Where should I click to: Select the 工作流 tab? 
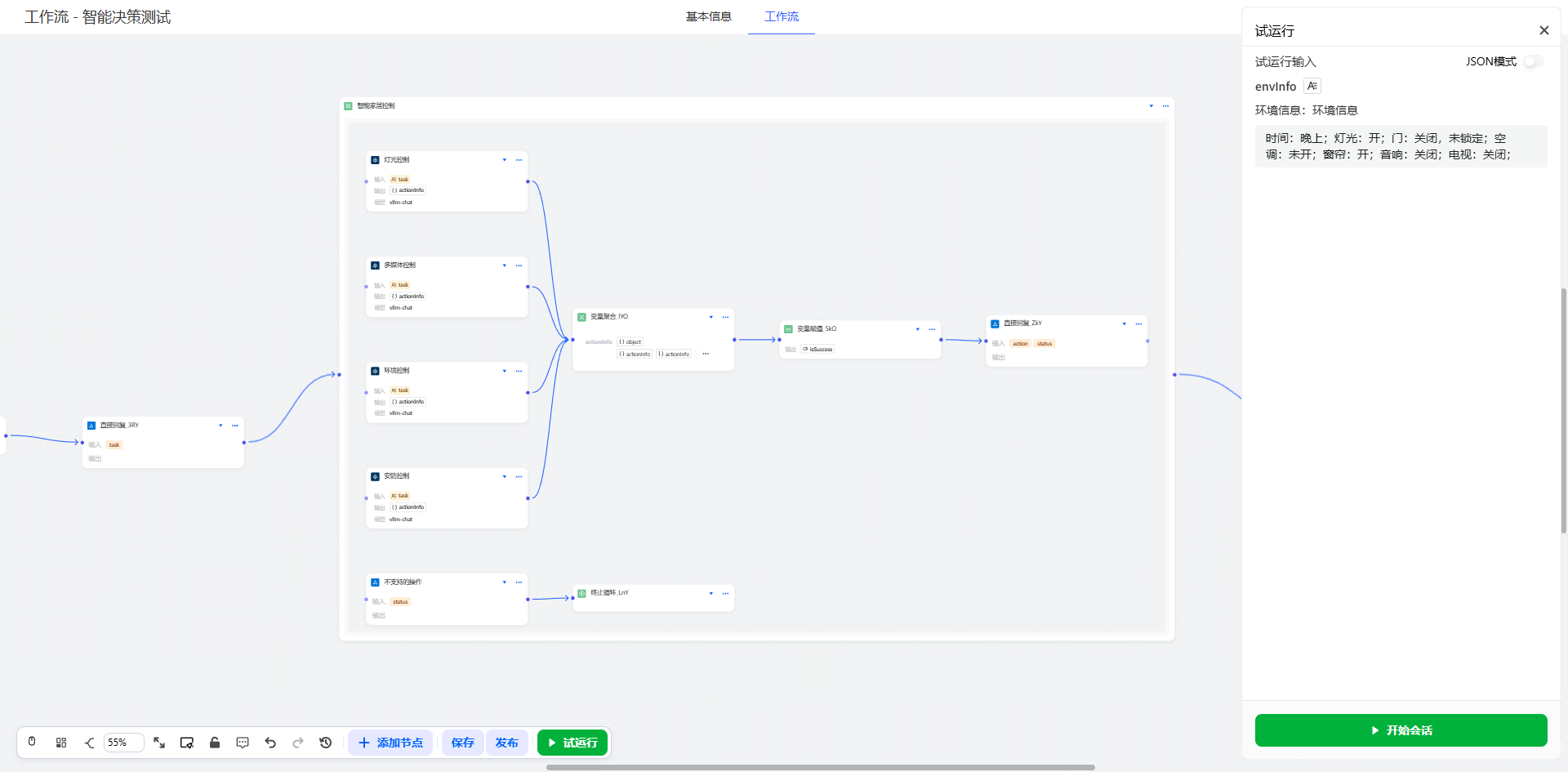click(782, 16)
